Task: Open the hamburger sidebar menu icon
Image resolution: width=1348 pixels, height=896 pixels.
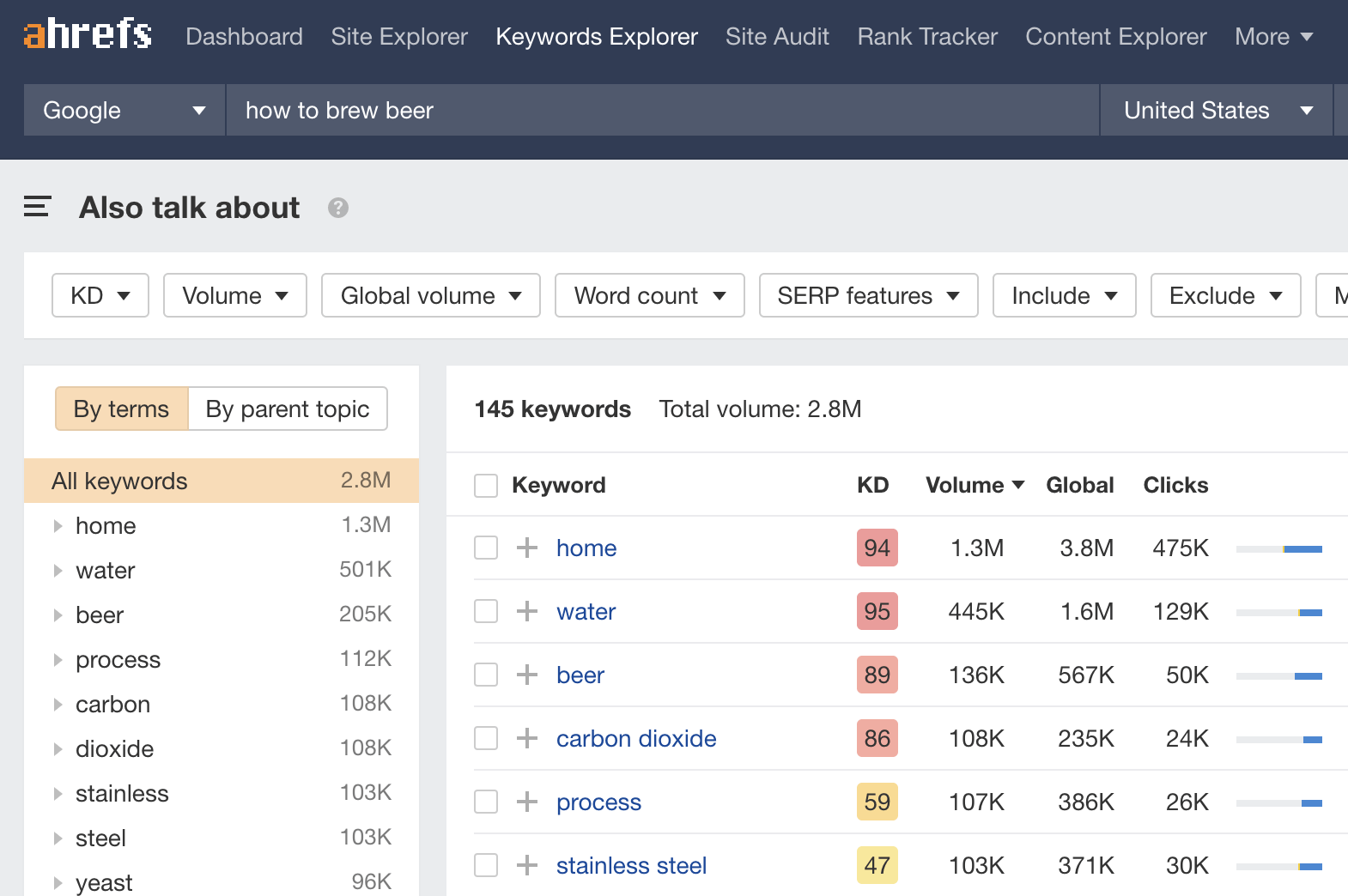Action: click(37, 207)
